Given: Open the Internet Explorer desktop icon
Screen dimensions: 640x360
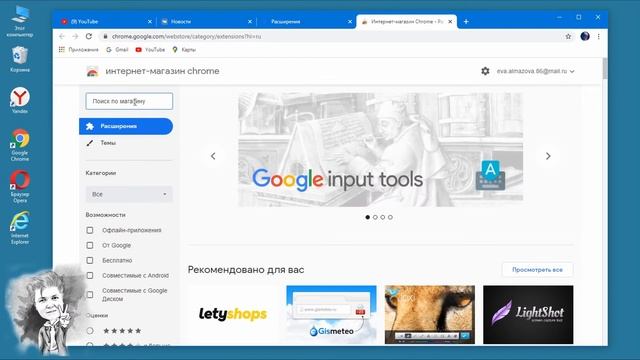Looking at the screenshot, I should coord(20,228).
